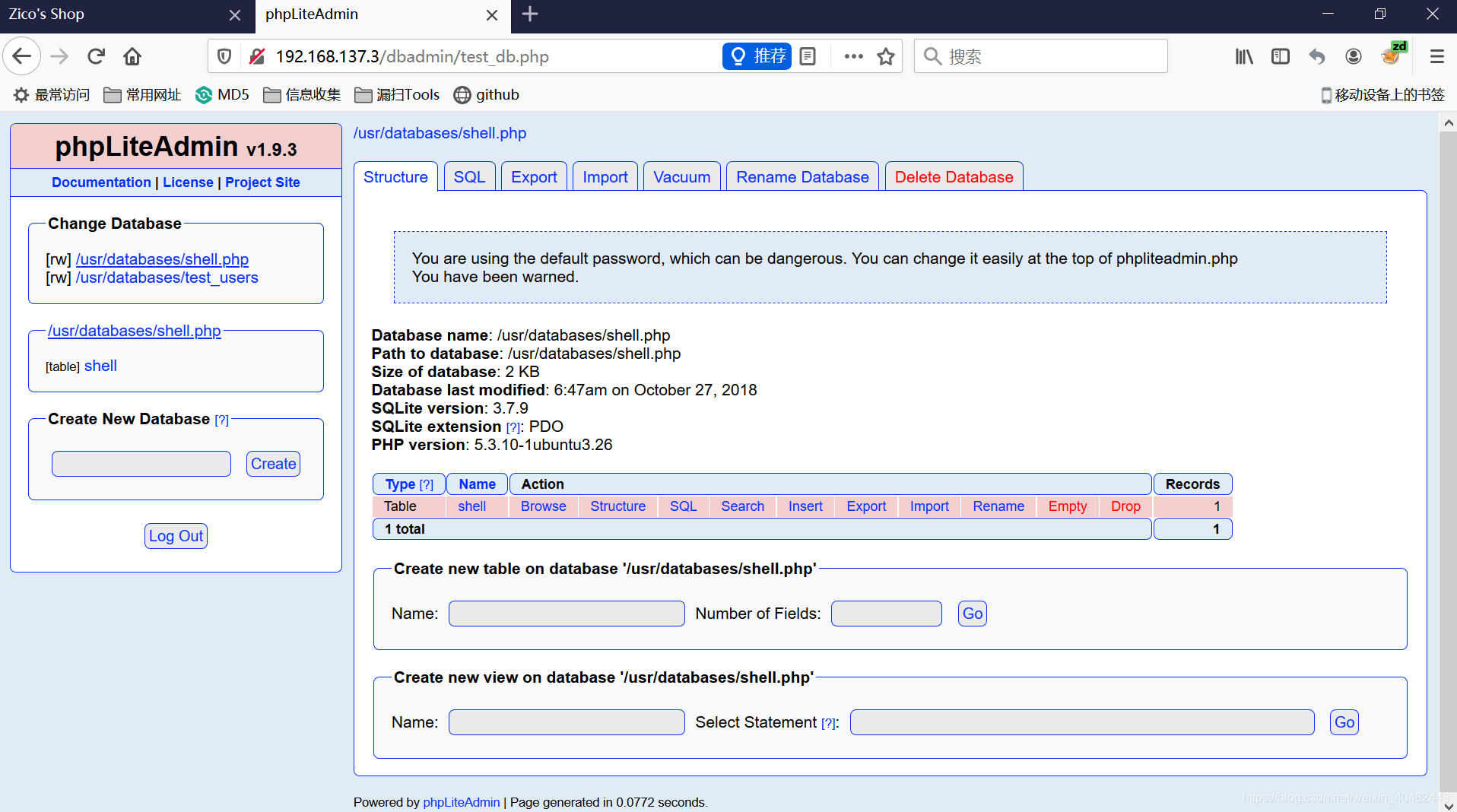Open the Project Site link
Viewport: 1457px width, 812px height.
(262, 182)
